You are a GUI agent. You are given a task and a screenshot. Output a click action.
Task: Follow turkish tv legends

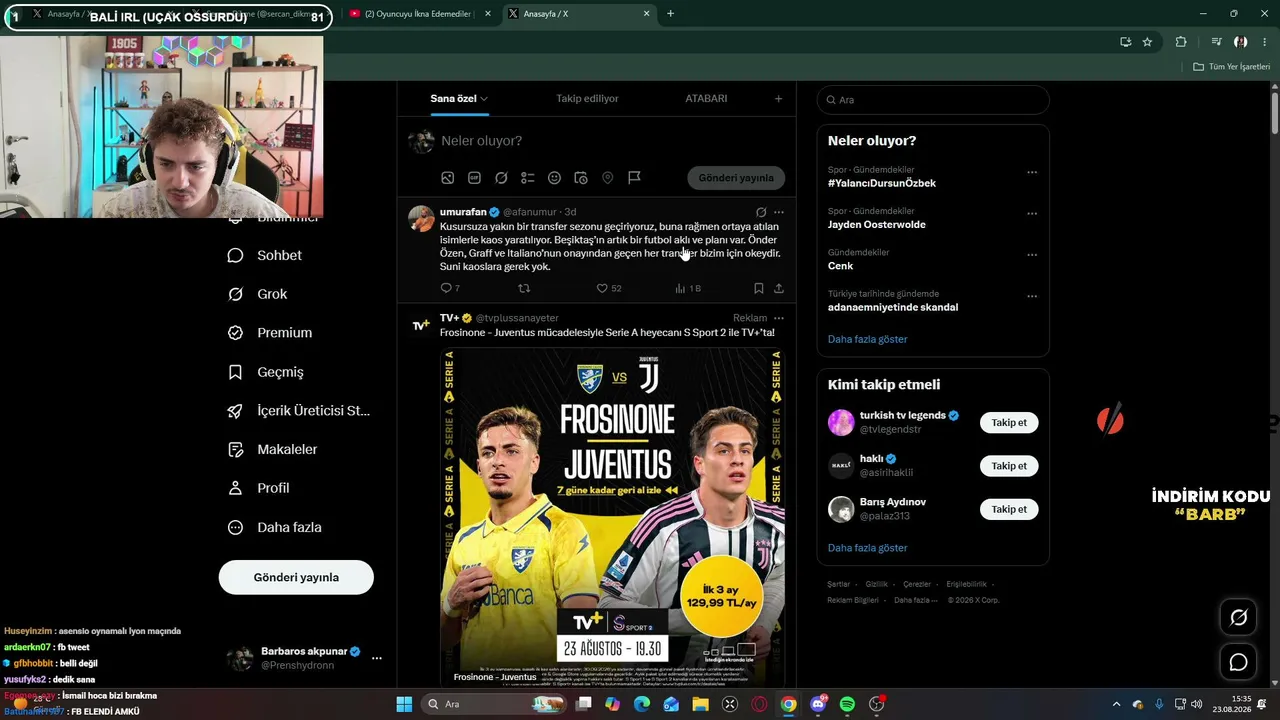(x=1009, y=422)
